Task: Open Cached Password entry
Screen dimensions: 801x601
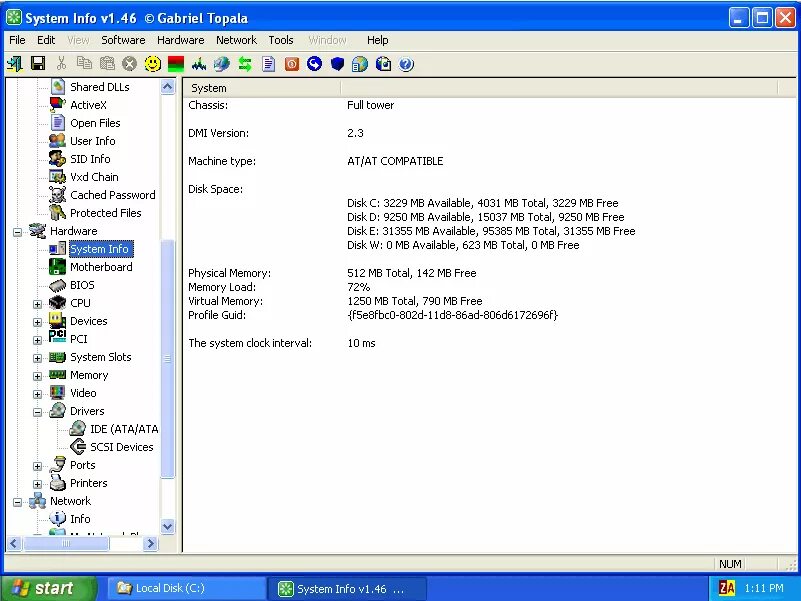Action: 112,195
